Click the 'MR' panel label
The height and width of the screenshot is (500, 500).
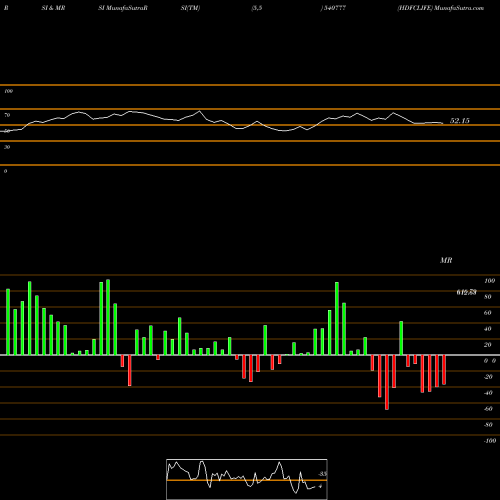coord(446,260)
